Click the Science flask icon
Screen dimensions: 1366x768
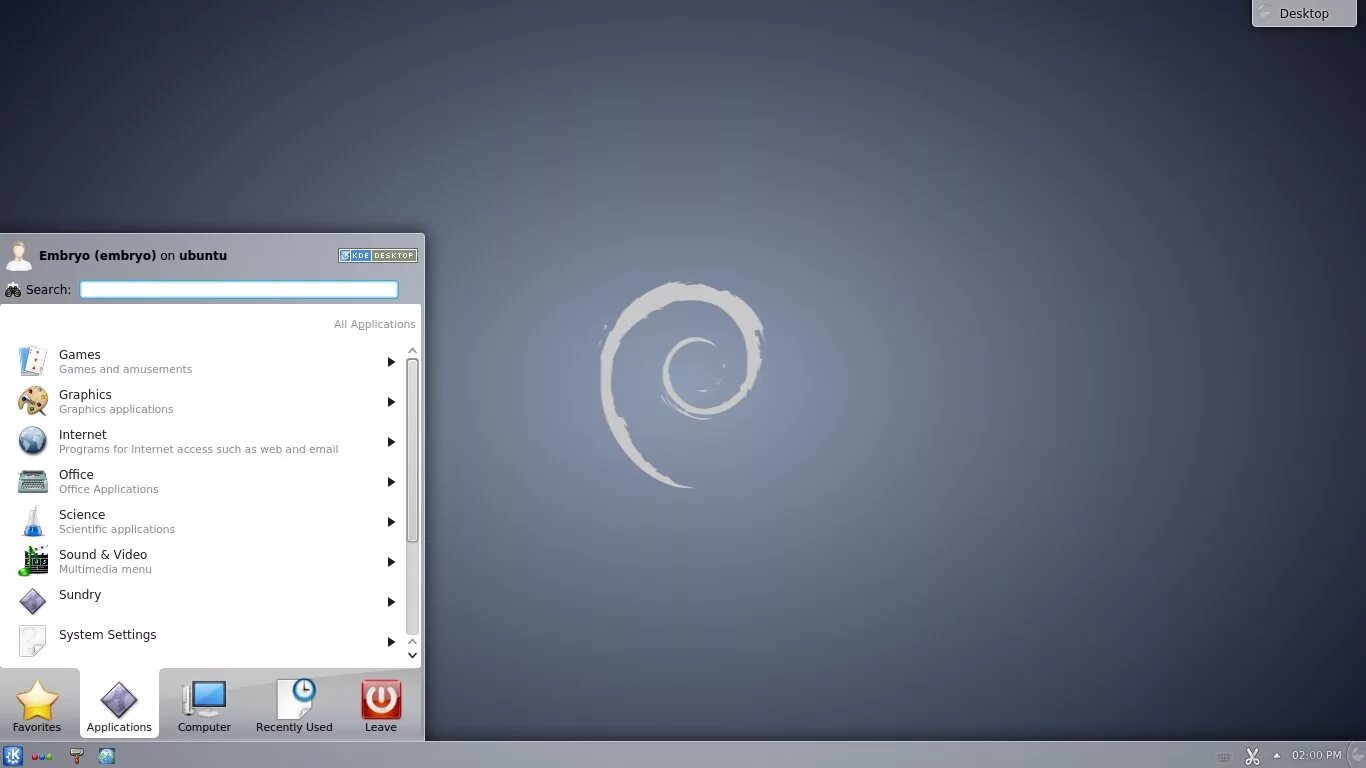(32, 521)
